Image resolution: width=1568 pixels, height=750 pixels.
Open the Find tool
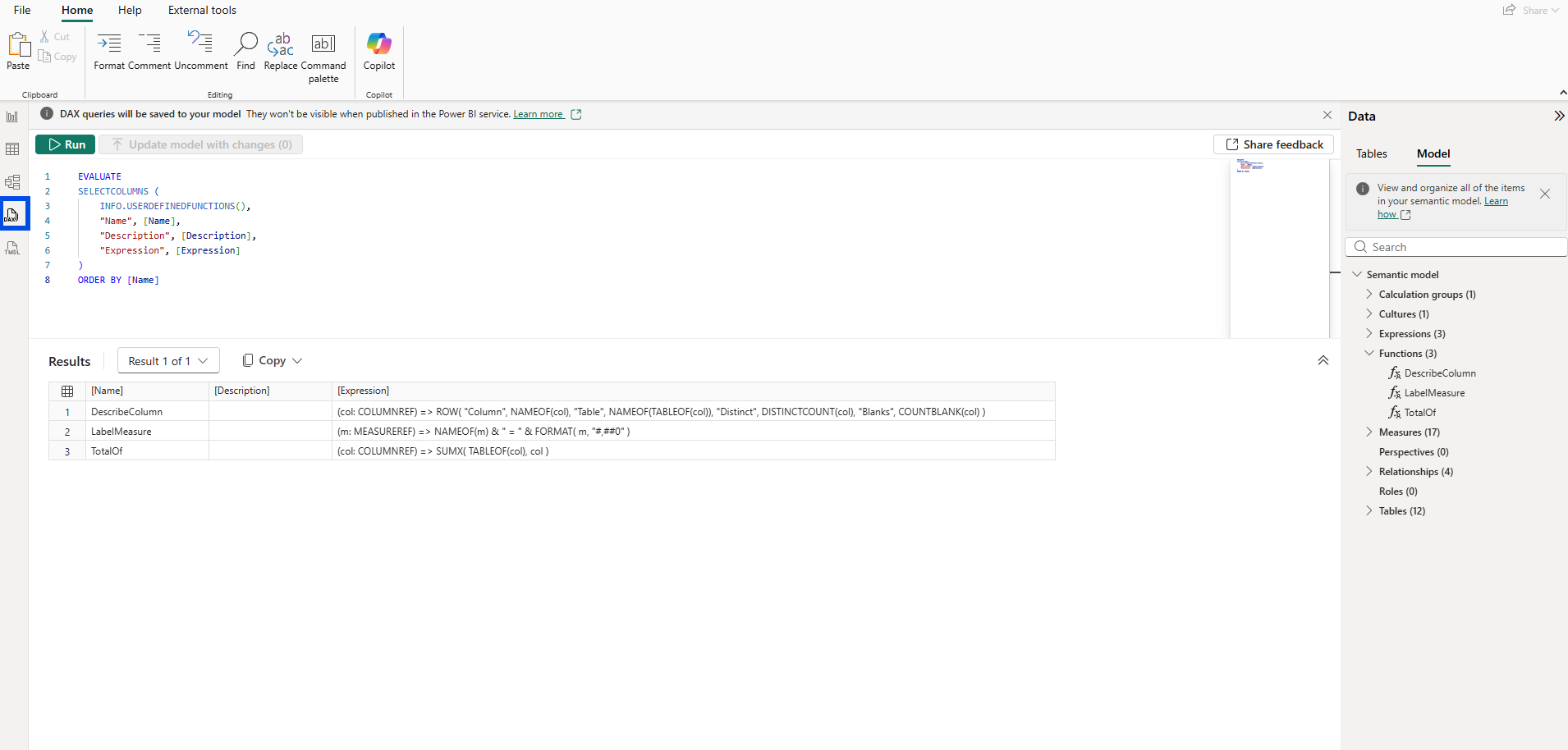click(x=245, y=51)
